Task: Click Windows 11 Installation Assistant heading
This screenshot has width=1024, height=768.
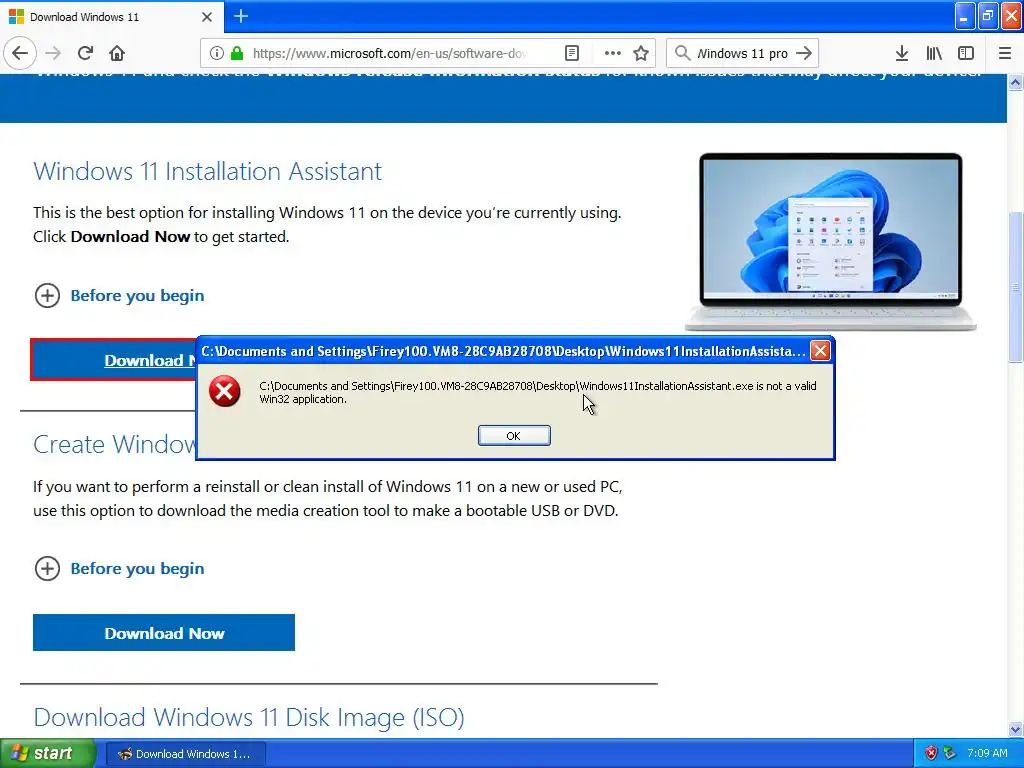Action: (x=208, y=171)
